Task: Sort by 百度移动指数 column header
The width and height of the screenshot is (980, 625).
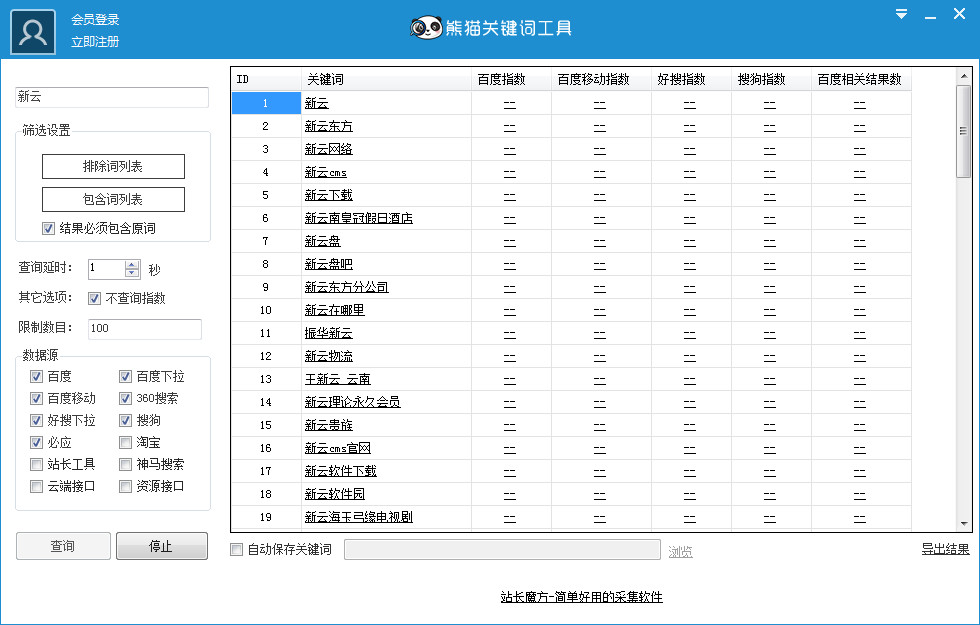Action: coord(601,79)
